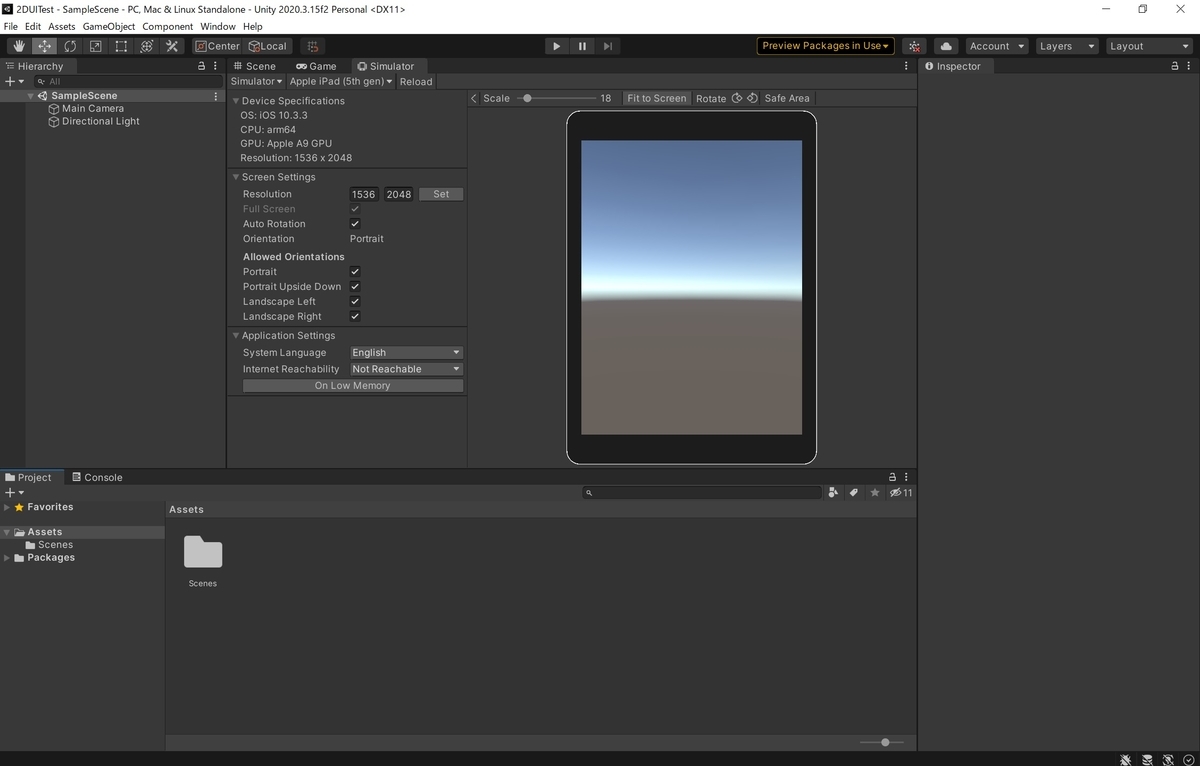Open the Simulator view mode dropdown
The height and width of the screenshot is (766, 1200).
pyautogui.click(x=257, y=81)
